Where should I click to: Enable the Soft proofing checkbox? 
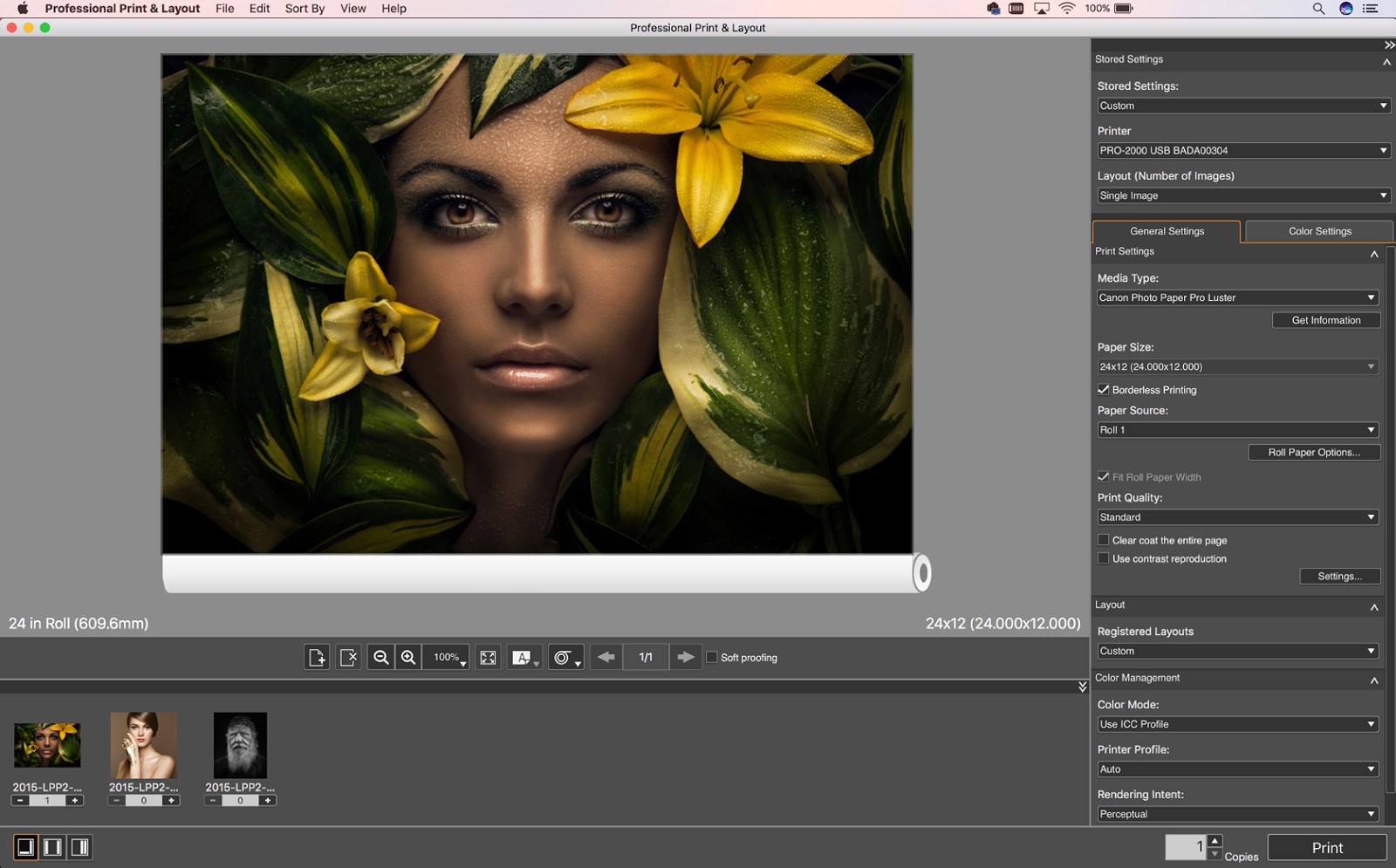pyautogui.click(x=712, y=657)
